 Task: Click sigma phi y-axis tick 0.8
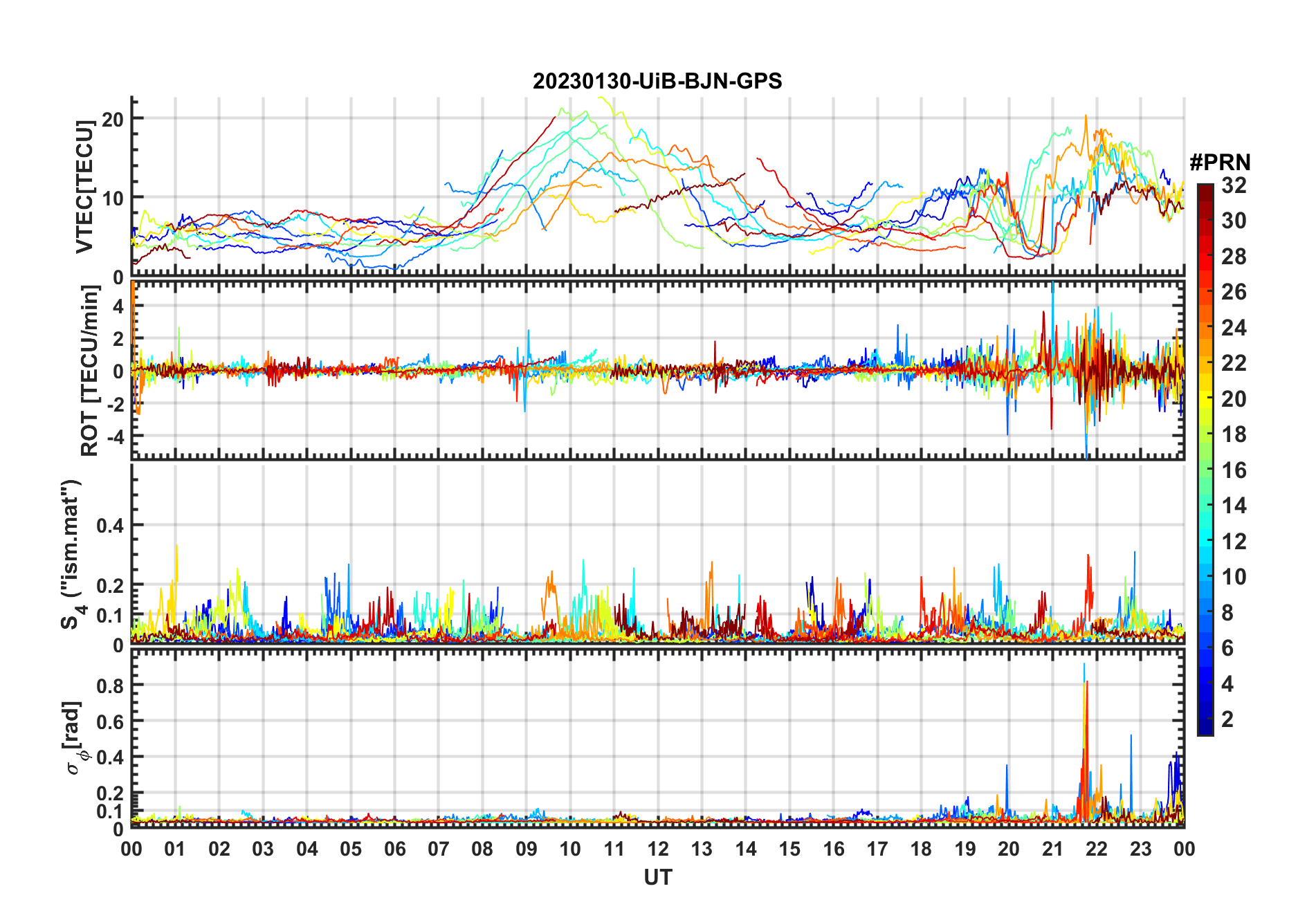(110, 686)
